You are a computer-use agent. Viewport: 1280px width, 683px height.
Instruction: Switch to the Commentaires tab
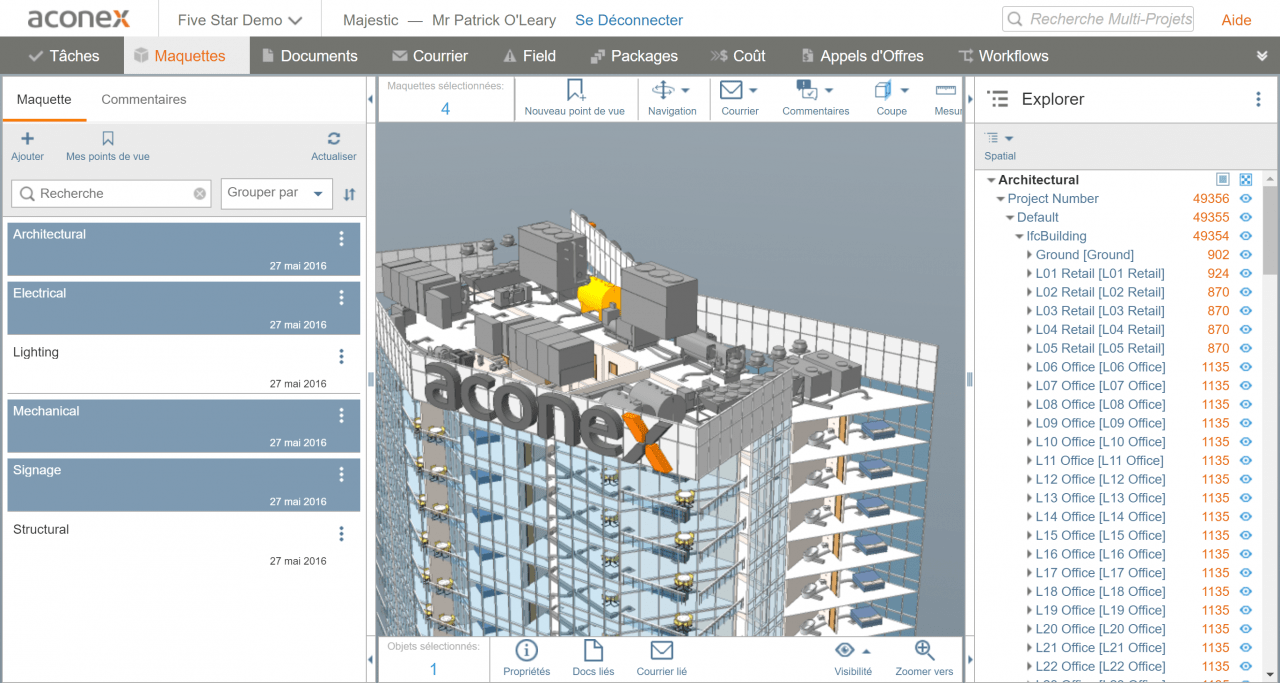(x=144, y=100)
